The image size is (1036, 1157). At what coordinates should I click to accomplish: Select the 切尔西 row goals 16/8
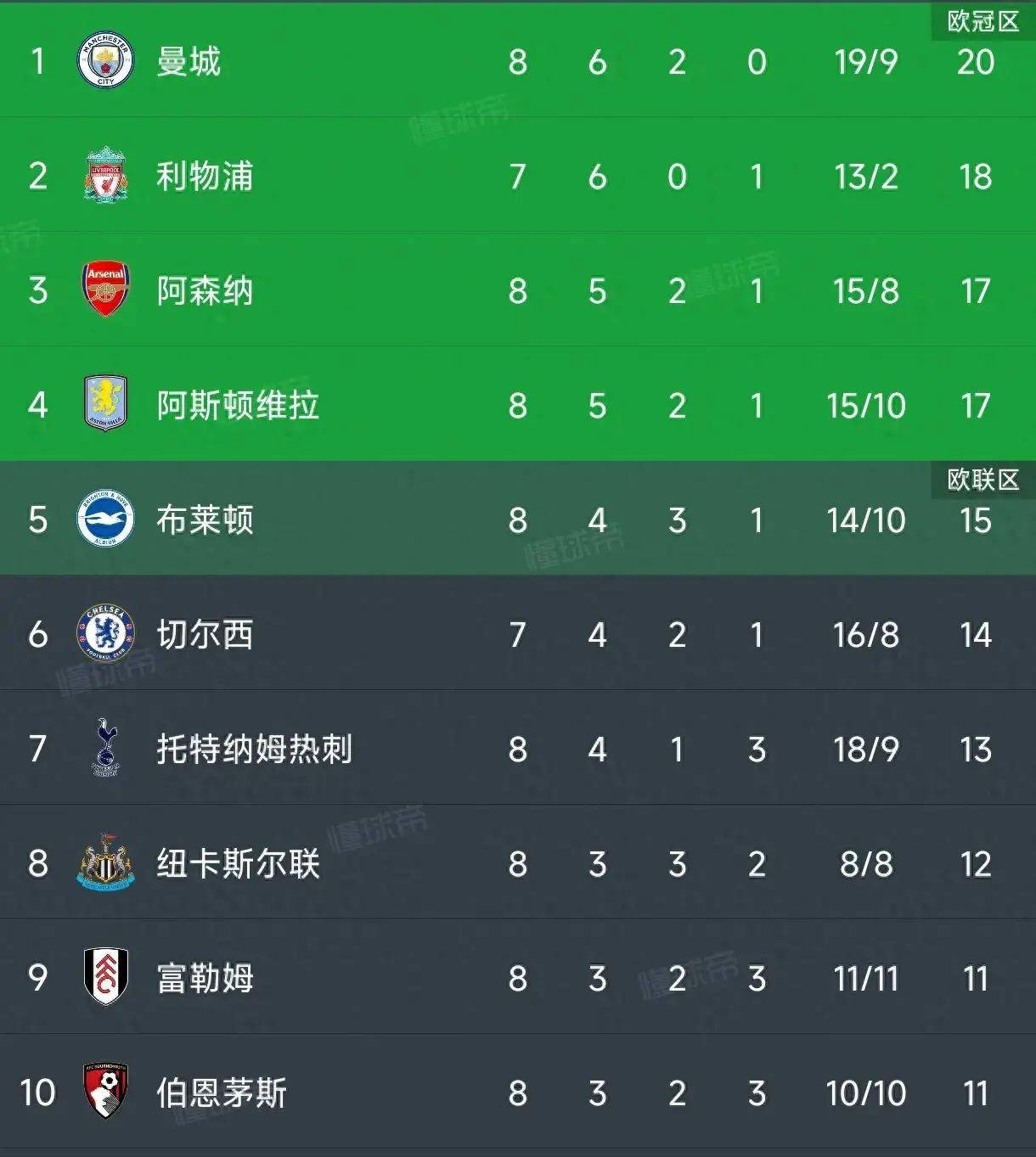[x=865, y=635]
